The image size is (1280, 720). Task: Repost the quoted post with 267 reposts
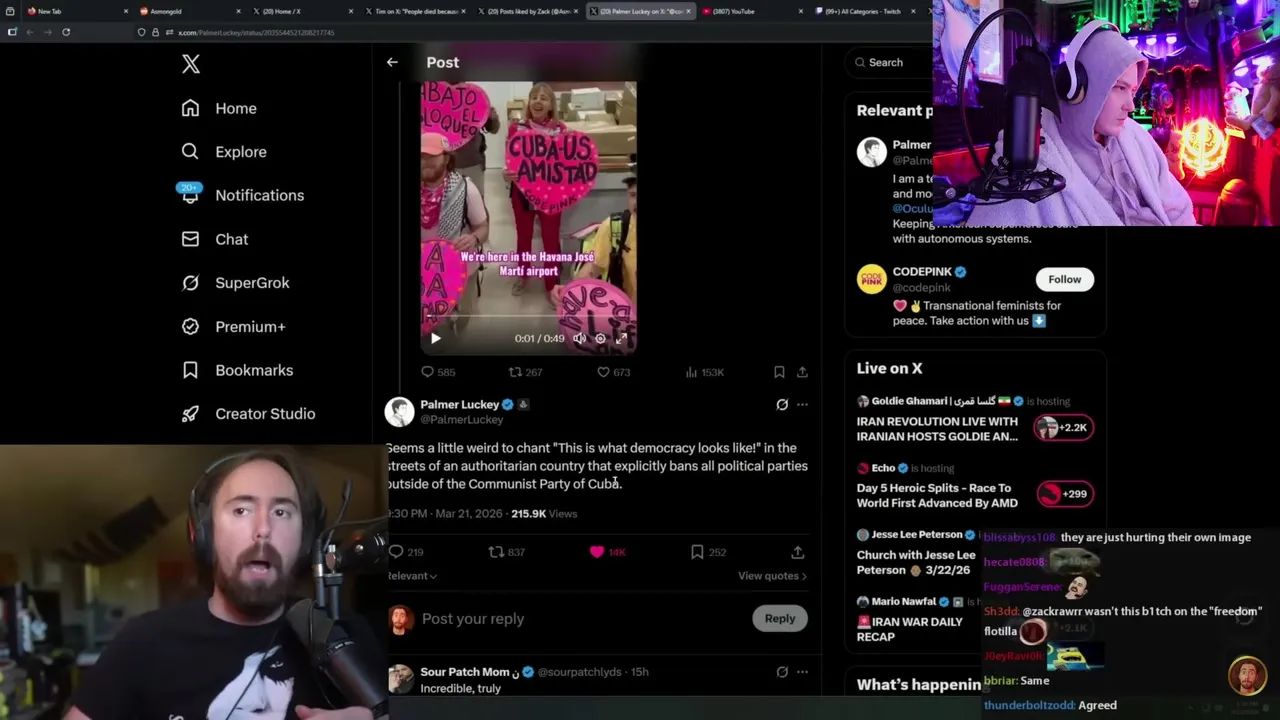(525, 372)
